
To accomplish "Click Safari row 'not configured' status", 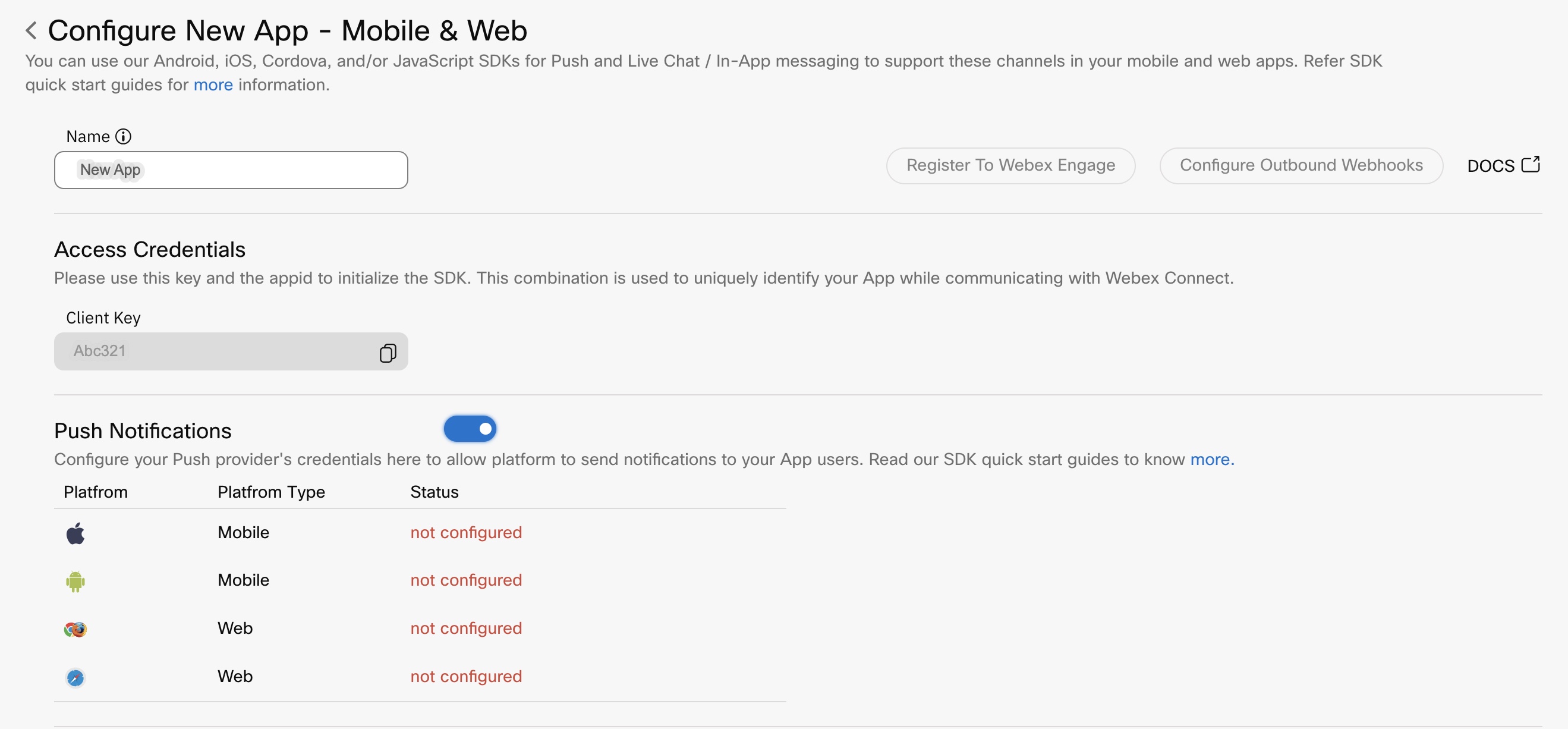I will tap(465, 676).
